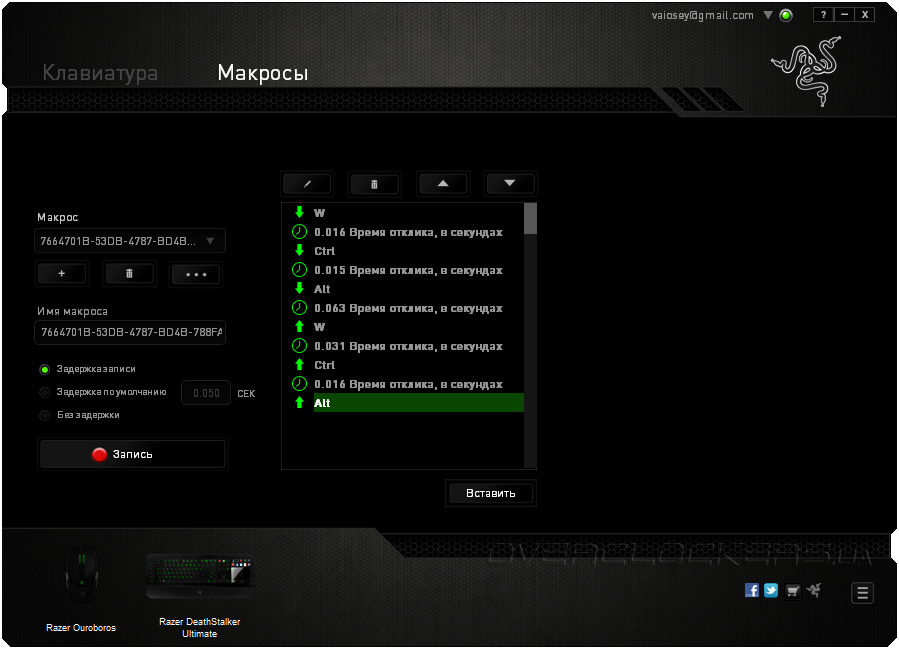Switch to the Макросы tab
Viewport: 899px width, 649px height.
tap(263, 73)
